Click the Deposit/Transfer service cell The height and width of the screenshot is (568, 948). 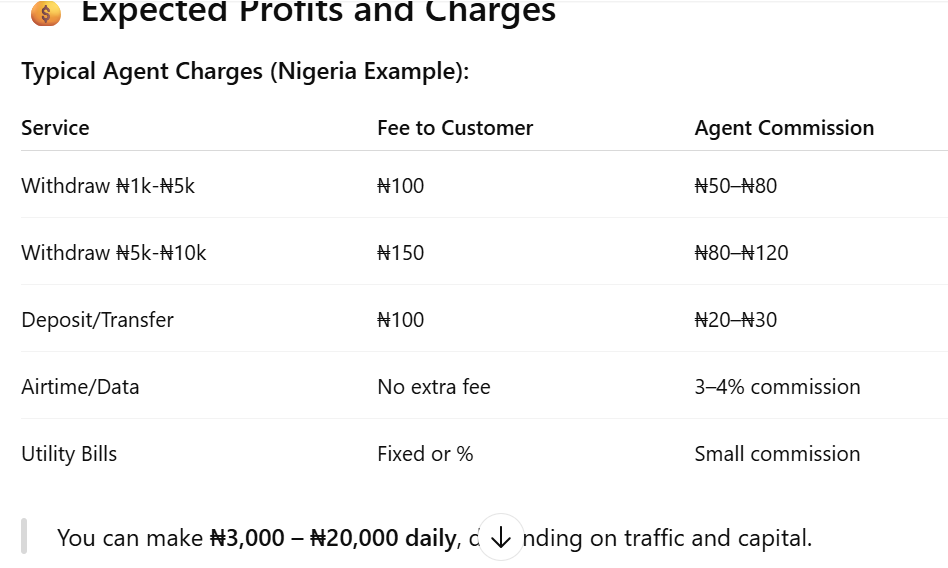point(97,319)
